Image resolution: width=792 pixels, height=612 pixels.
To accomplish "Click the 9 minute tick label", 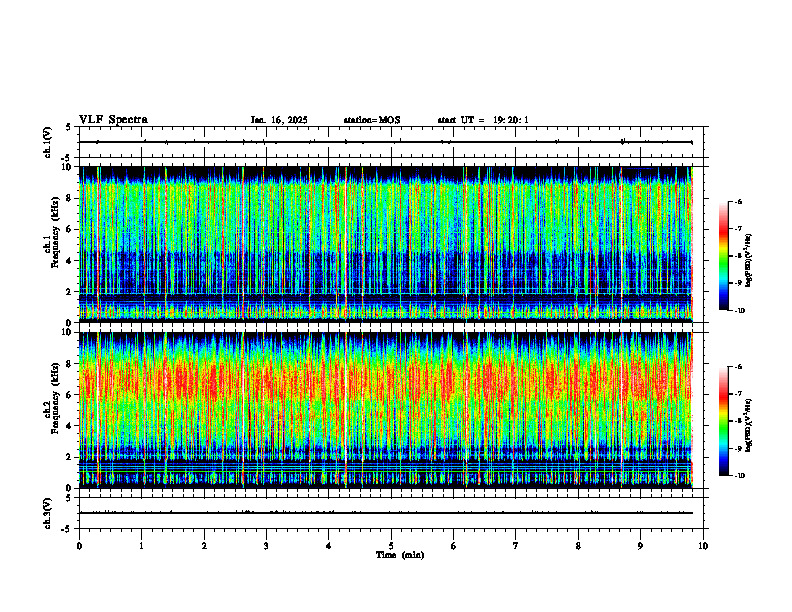I will click(640, 546).
